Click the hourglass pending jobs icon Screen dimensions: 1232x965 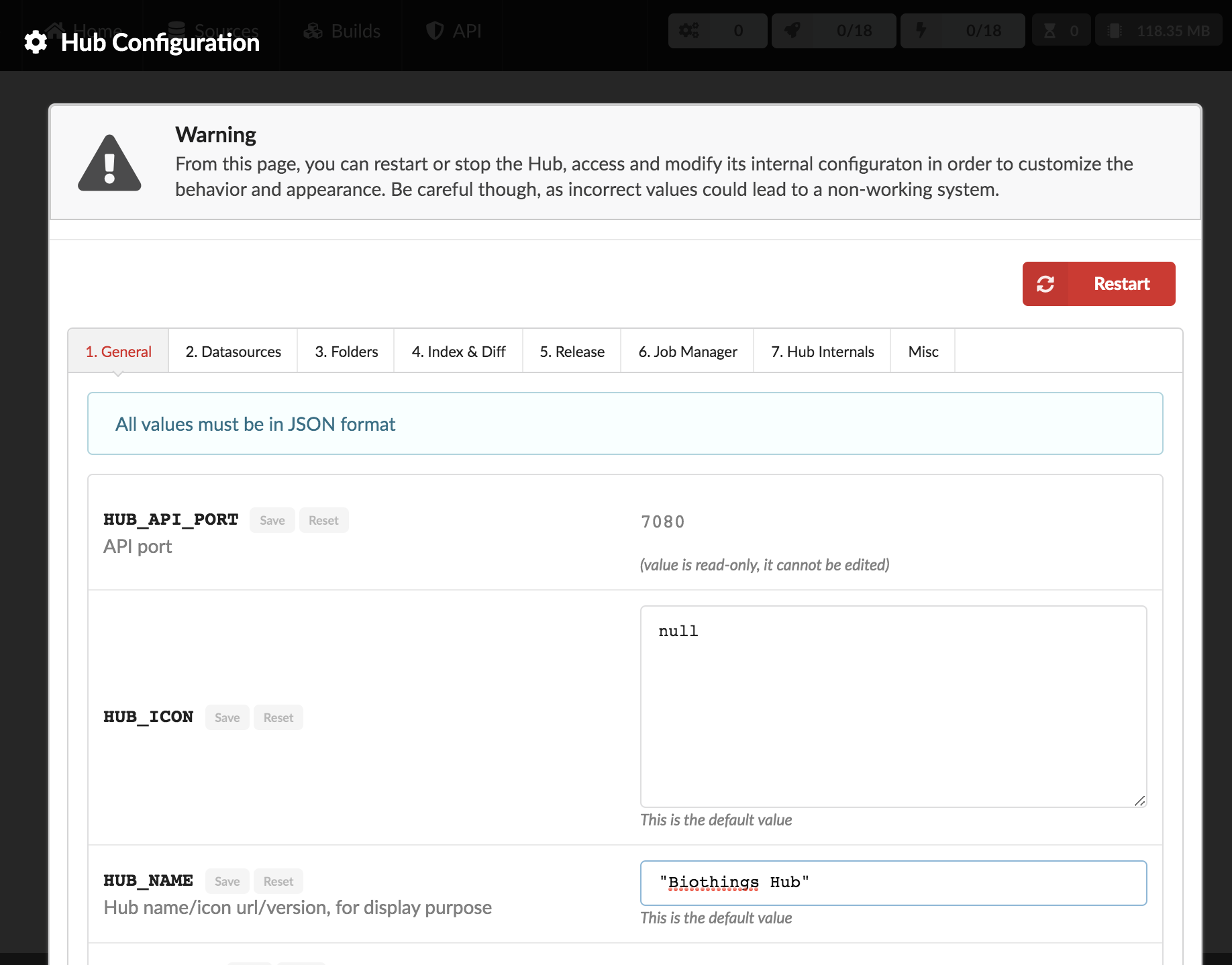click(1049, 31)
